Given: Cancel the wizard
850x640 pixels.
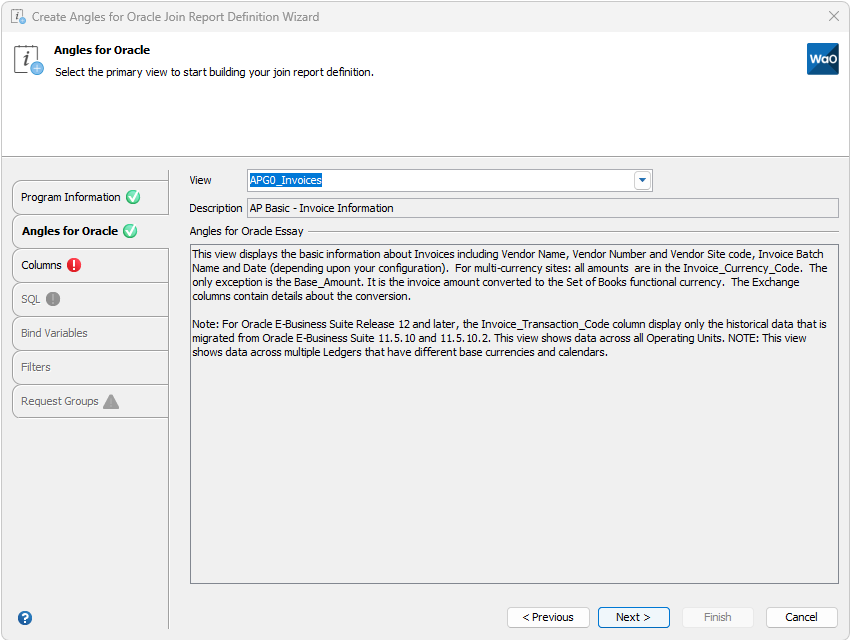Looking at the screenshot, I should point(801,617).
